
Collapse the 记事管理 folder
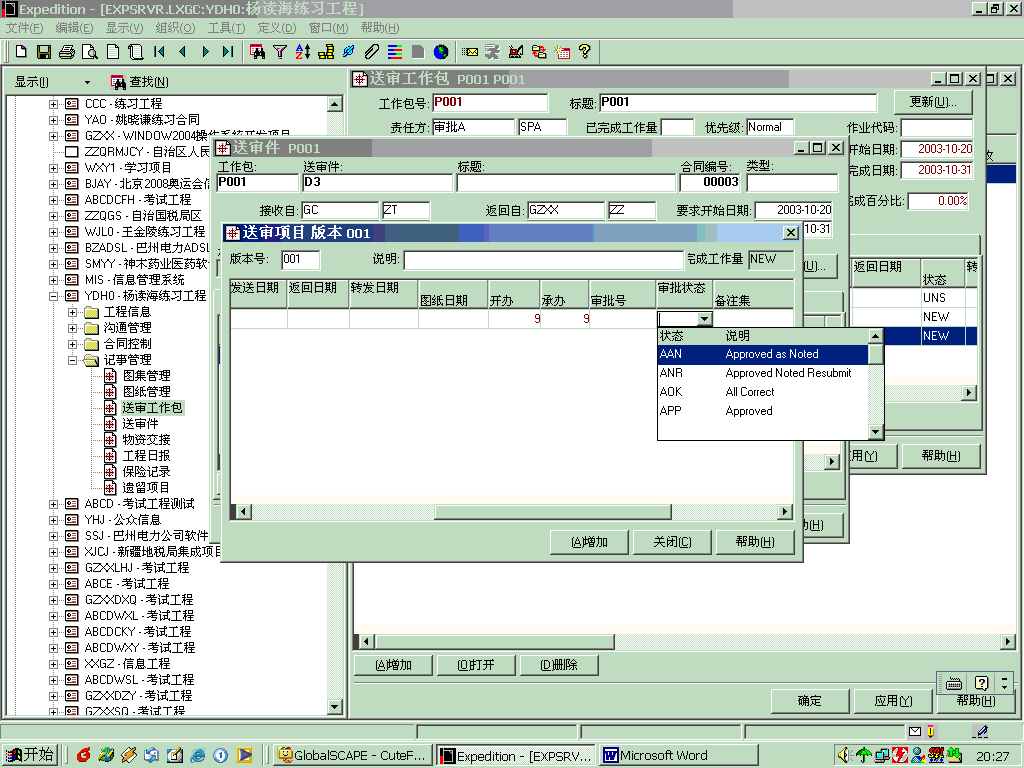click(72, 360)
